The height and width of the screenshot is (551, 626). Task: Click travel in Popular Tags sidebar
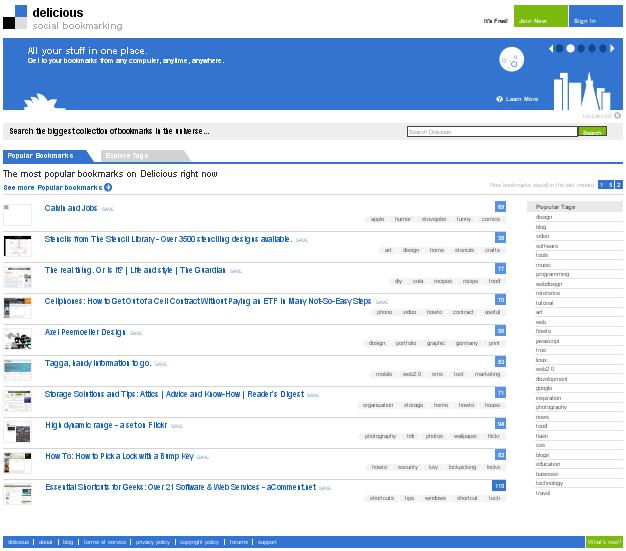pos(543,493)
